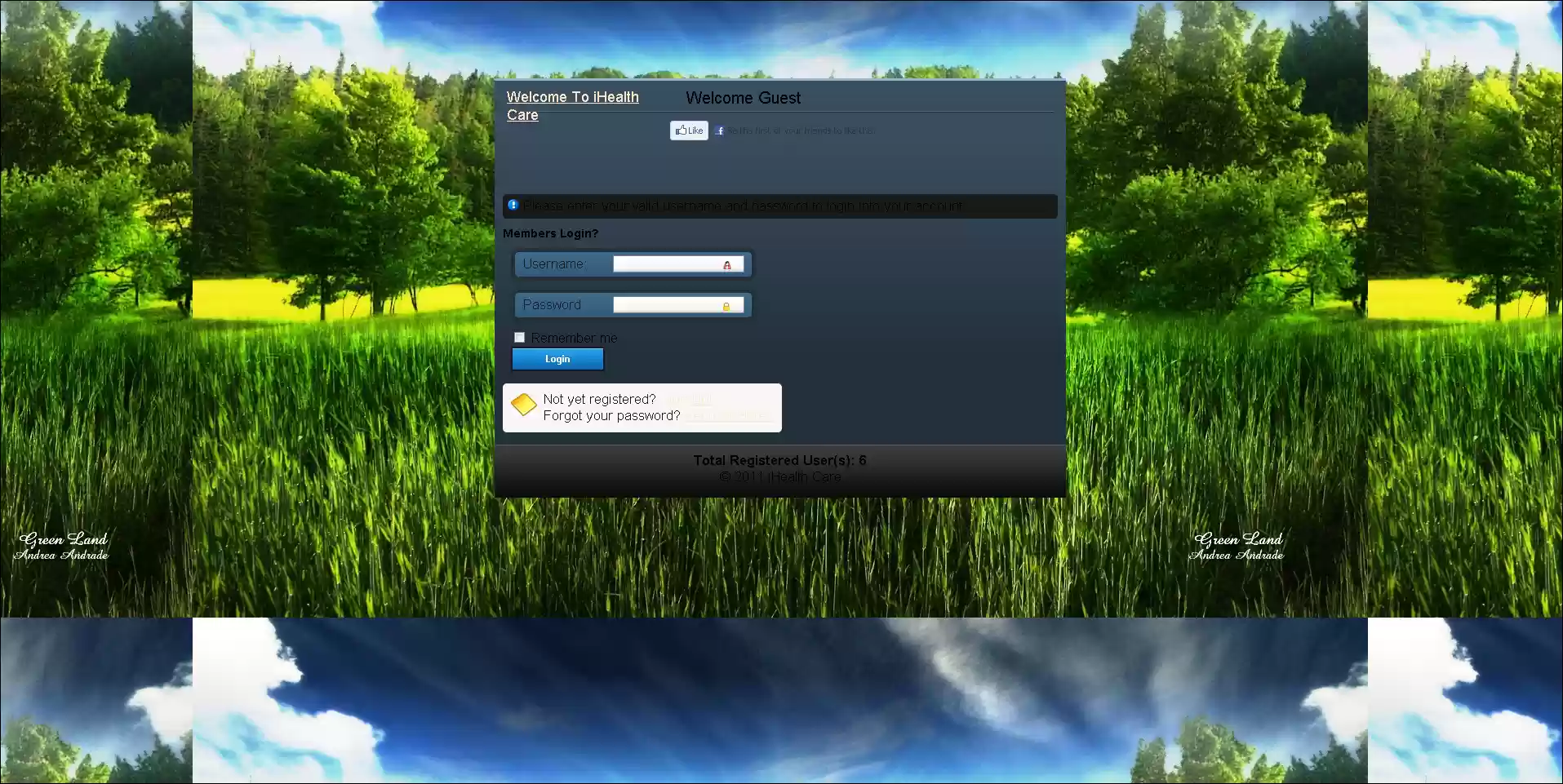Screen dimensions: 1563x784
Task: Click the yellow padlock icon in Password field
Action: coord(727,306)
